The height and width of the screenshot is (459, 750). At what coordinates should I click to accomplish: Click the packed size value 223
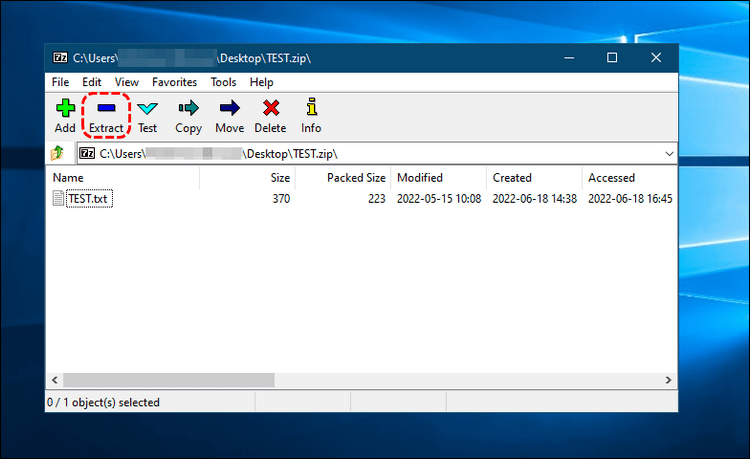[377, 199]
